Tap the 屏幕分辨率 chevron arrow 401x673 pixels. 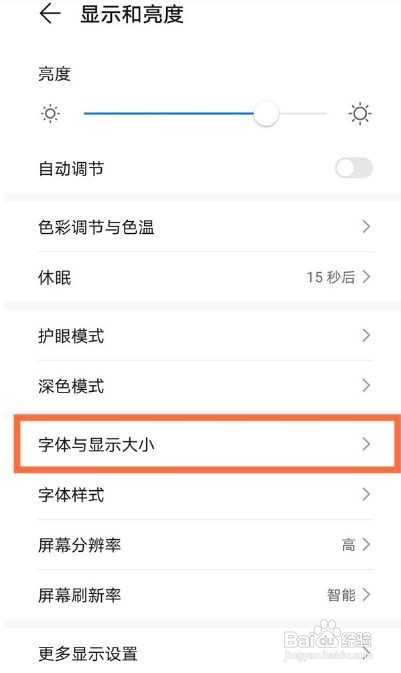tap(366, 545)
